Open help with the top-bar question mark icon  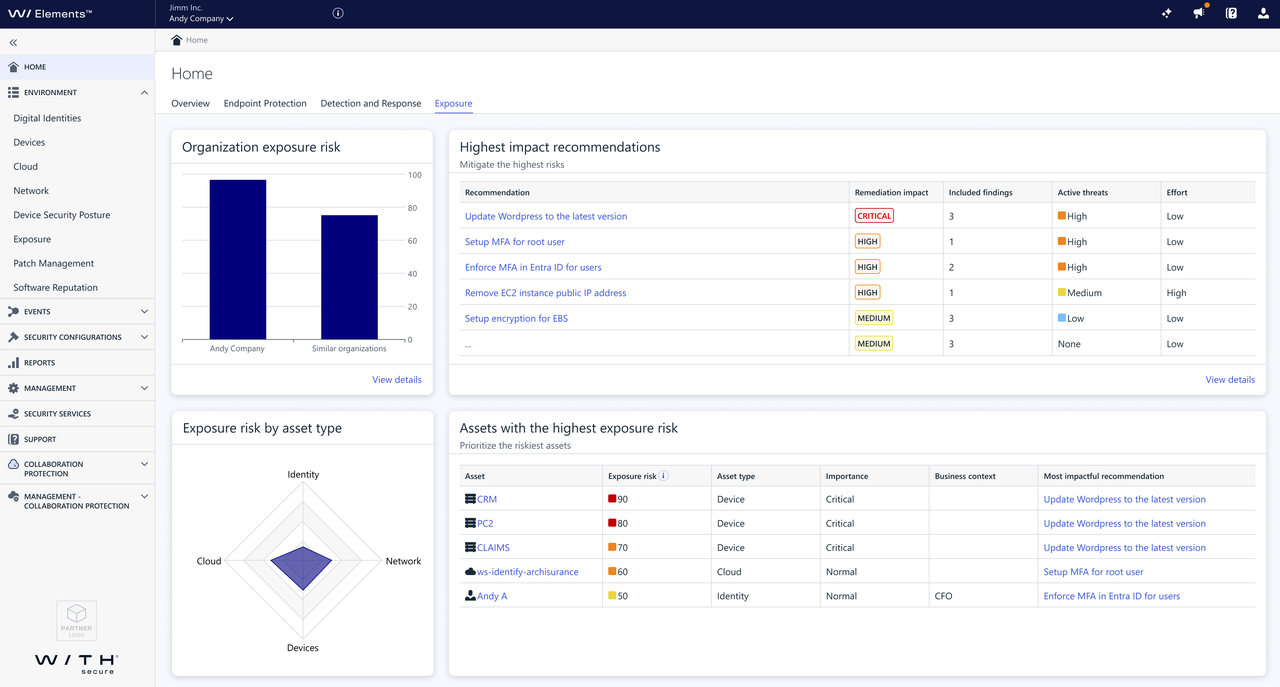click(1231, 13)
